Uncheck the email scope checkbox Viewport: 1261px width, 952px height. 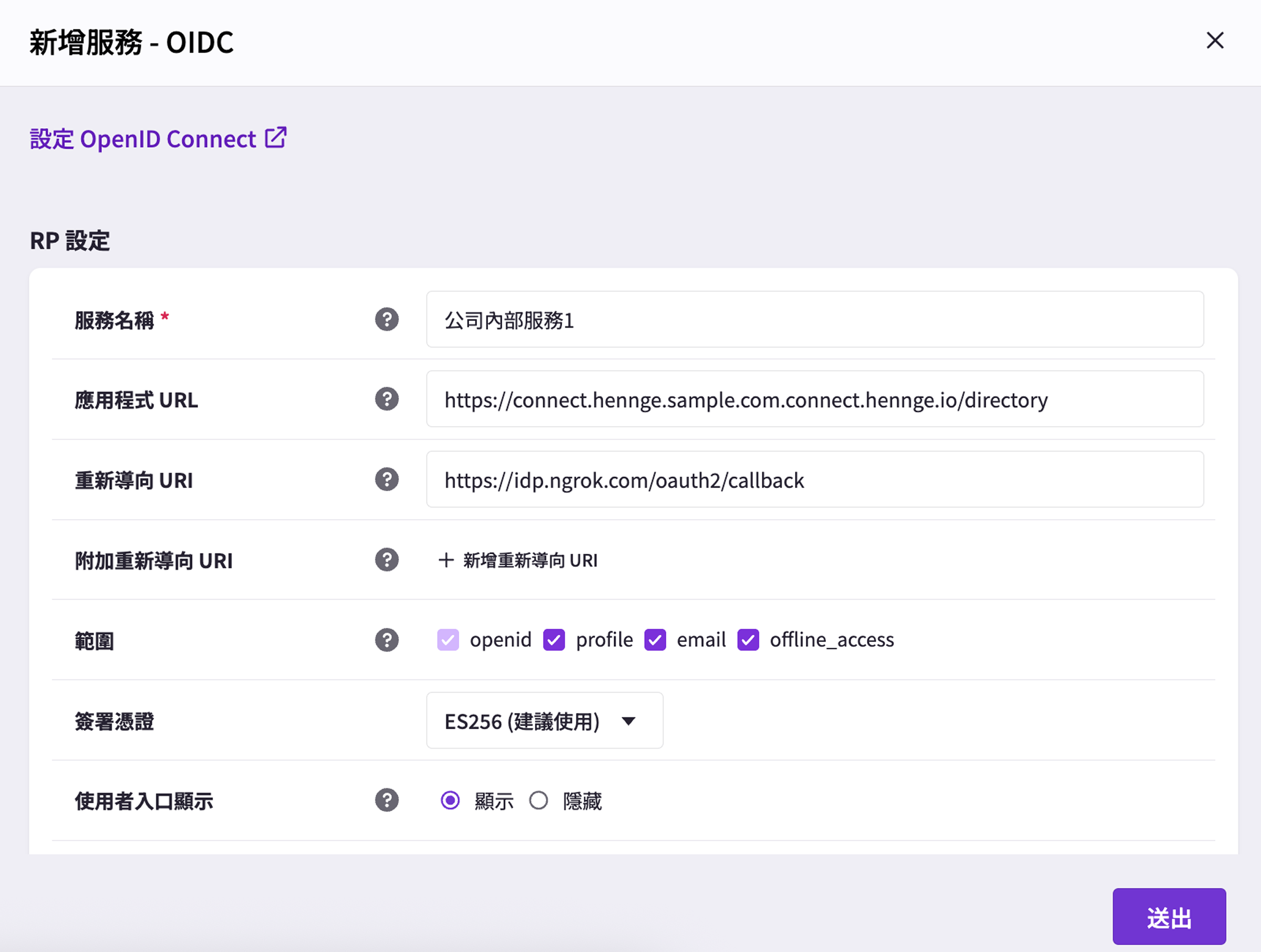(x=655, y=639)
